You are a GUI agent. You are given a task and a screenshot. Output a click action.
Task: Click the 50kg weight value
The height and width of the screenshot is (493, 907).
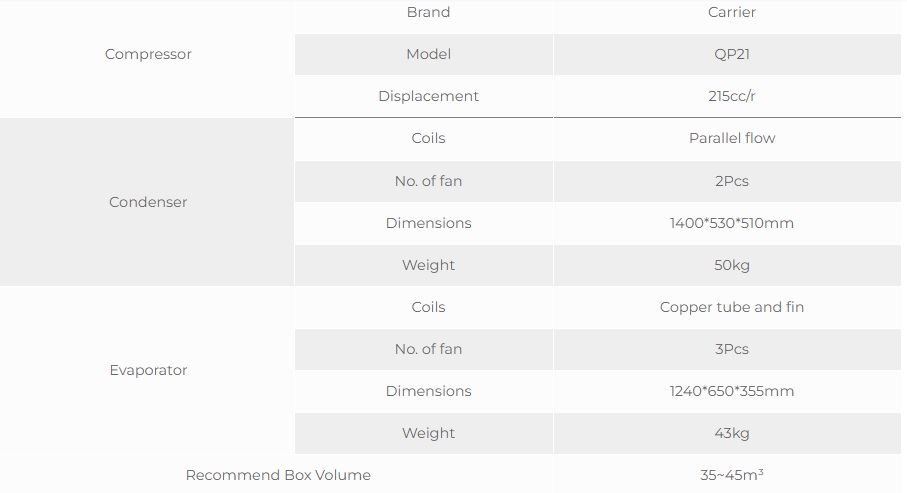click(x=731, y=265)
